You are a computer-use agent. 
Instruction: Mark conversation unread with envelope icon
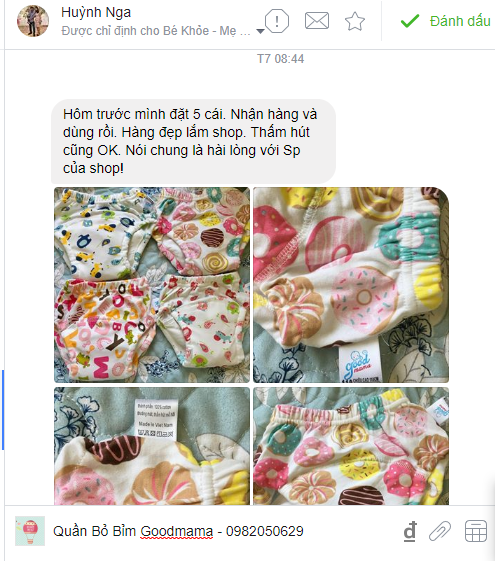(x=317, y=21)
